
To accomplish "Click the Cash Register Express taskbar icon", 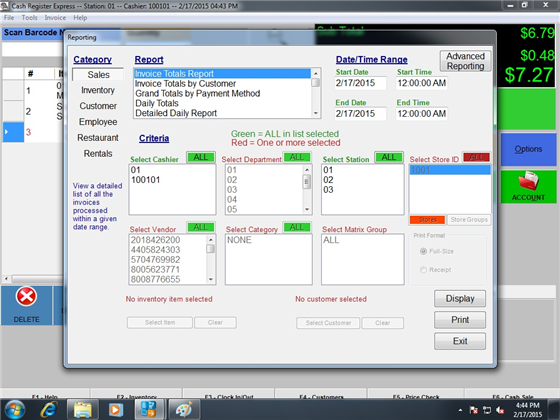I will coord(149,410).
